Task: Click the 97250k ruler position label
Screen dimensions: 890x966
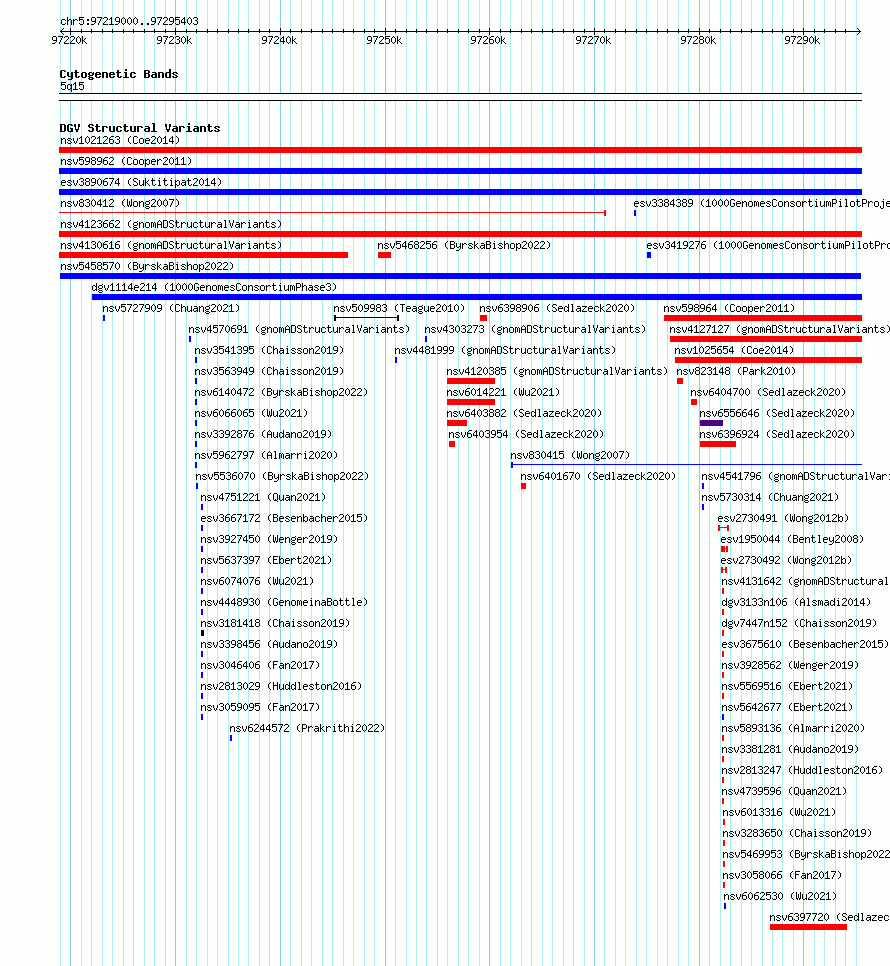Action: (x=384, y=40)
